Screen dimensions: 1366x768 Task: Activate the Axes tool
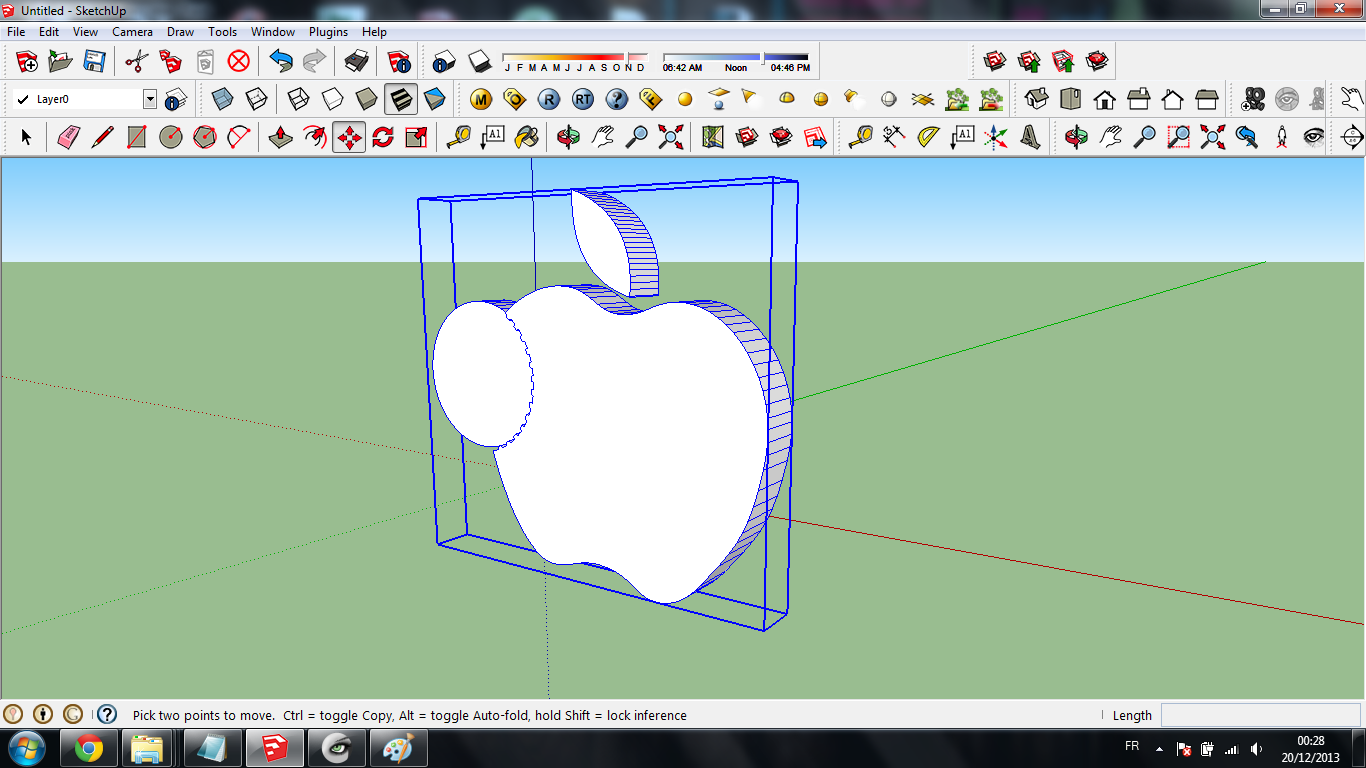coord(996,137)
